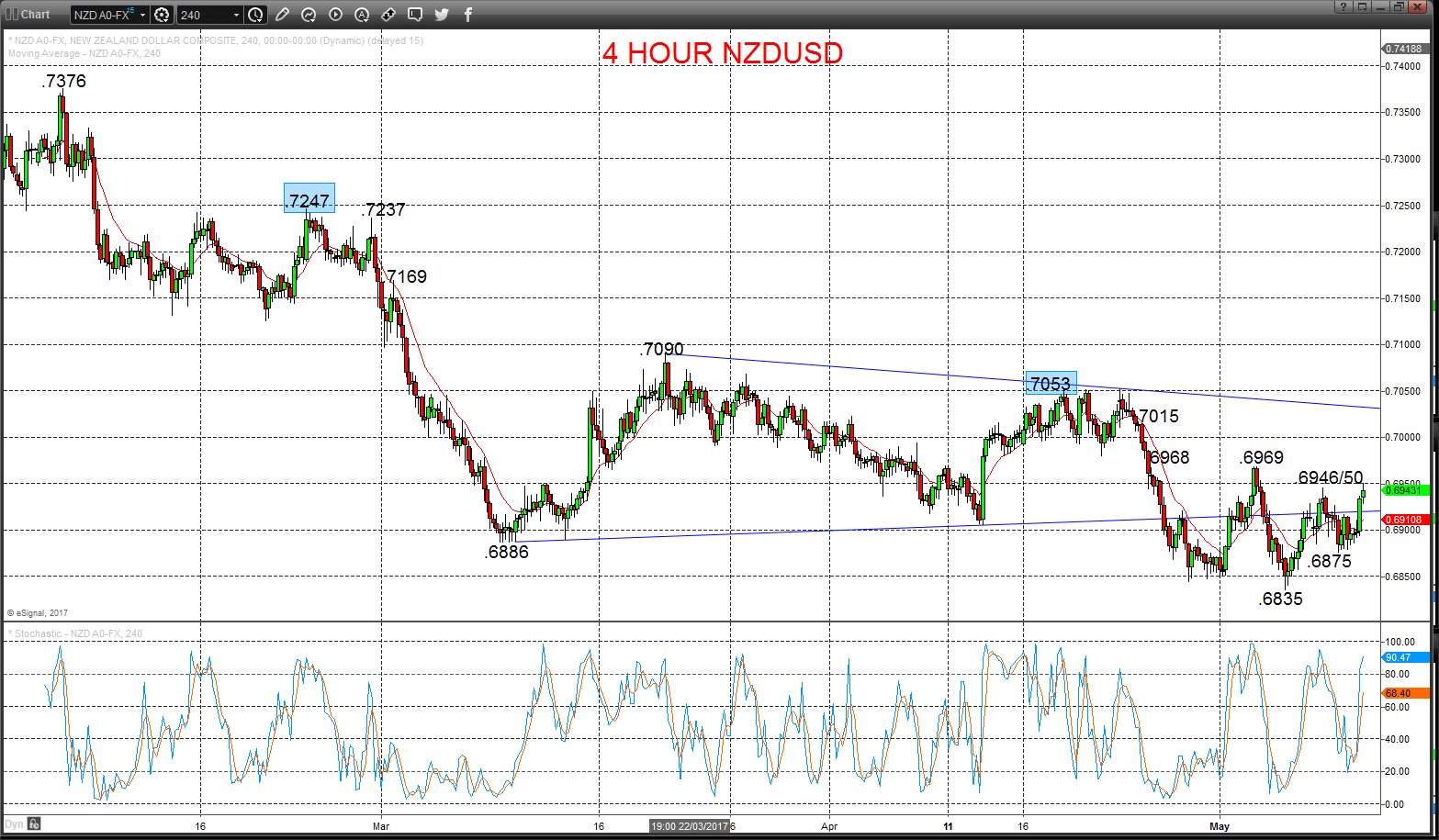
Task: Click the .7090 price annotation
Action: [662, 349]
